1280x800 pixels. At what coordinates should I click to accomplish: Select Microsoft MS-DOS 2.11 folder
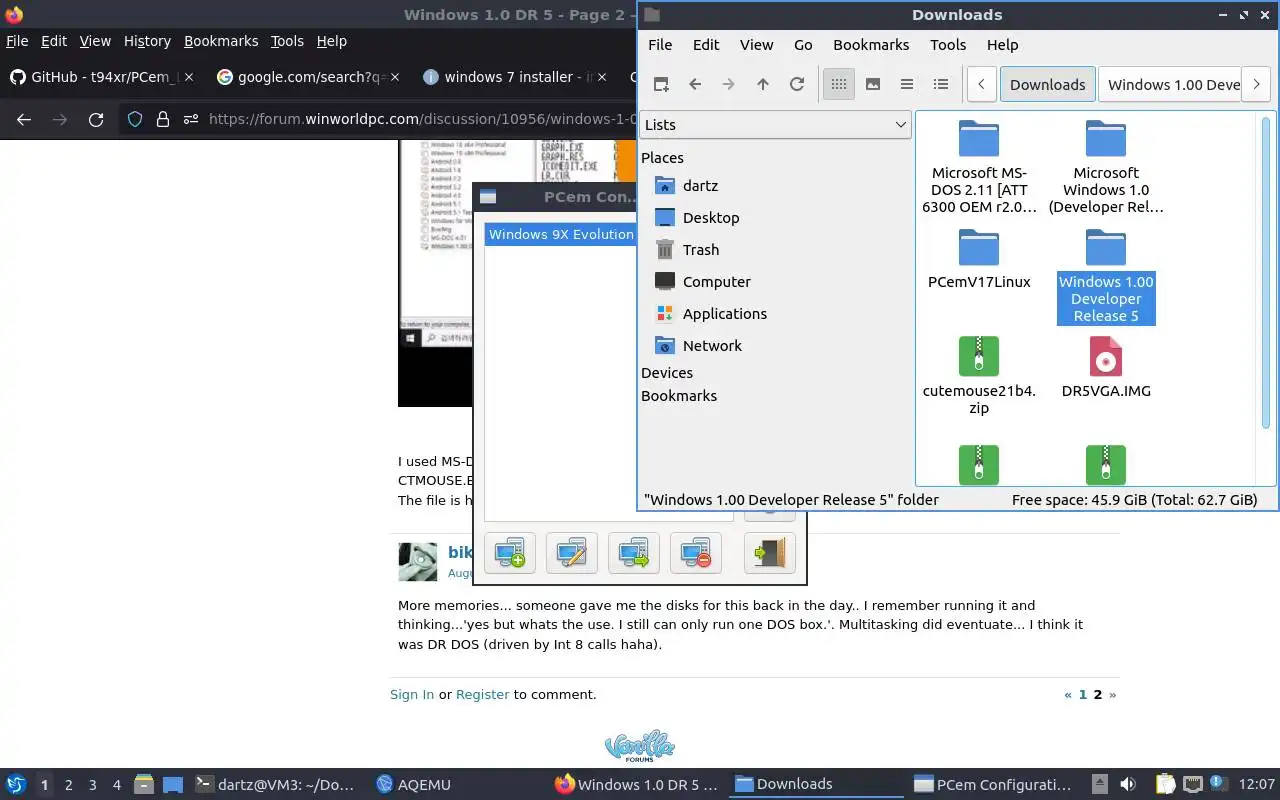979,166
